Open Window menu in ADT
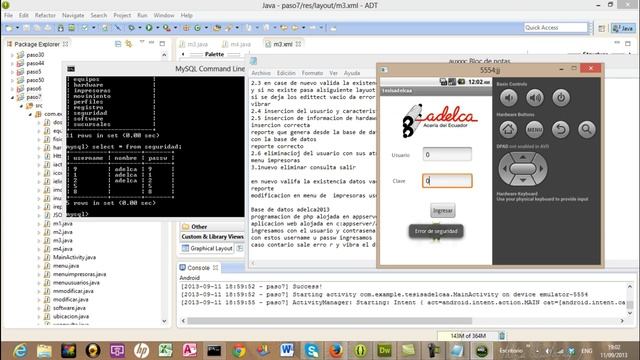The height and width of the screenshot is (360, 640). point(164,16)
